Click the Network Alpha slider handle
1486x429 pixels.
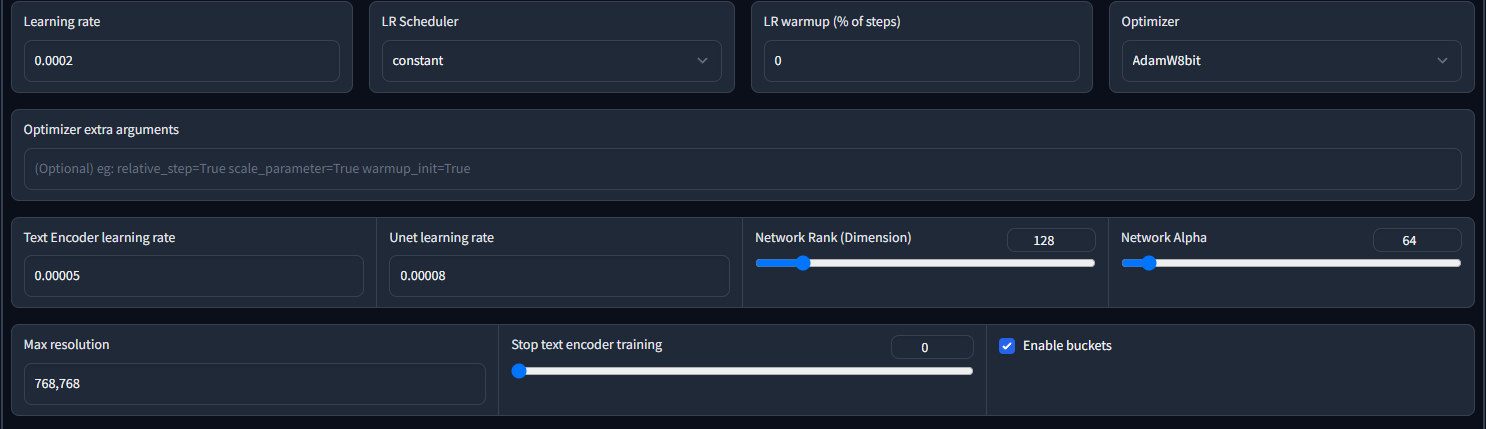pos(1148,263)
